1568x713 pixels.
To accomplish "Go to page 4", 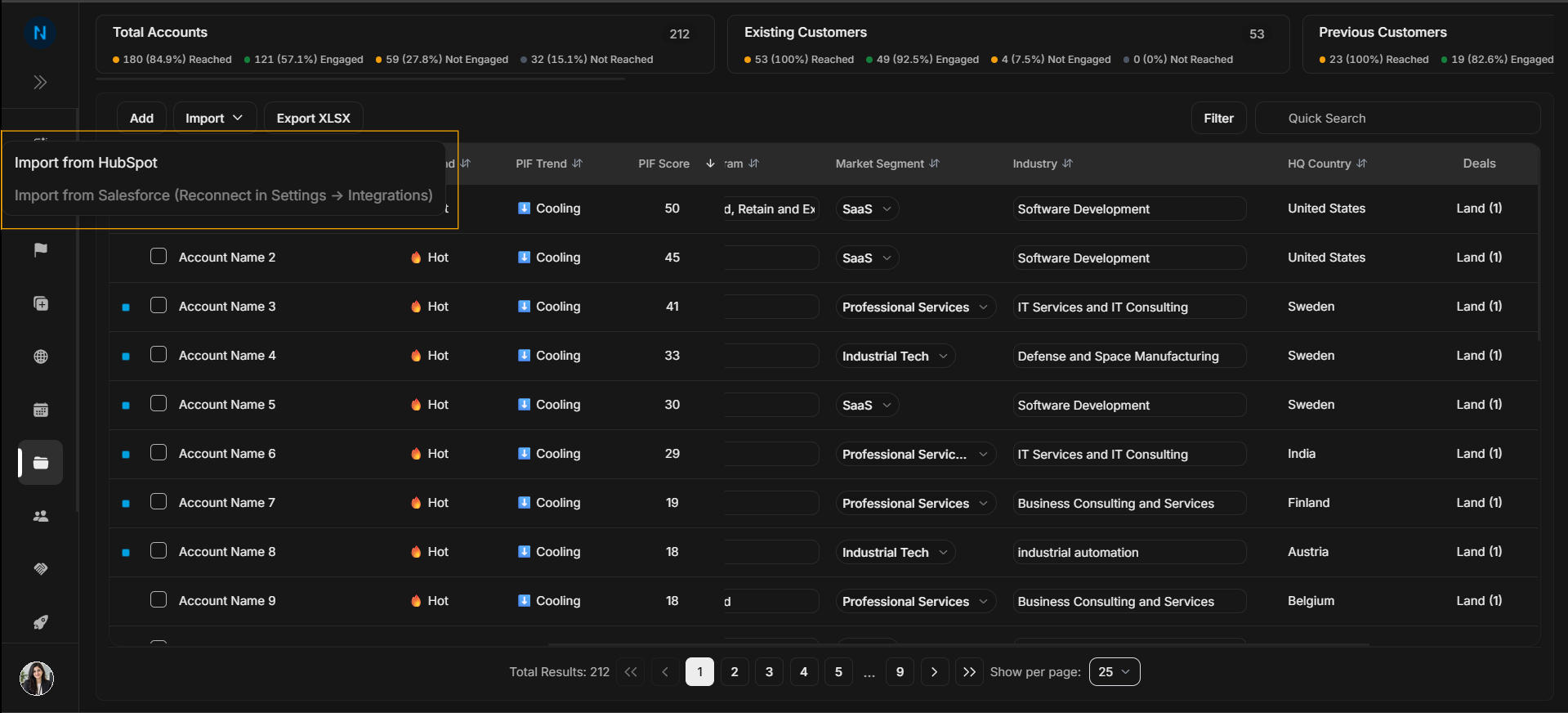I will pos(804,672).
